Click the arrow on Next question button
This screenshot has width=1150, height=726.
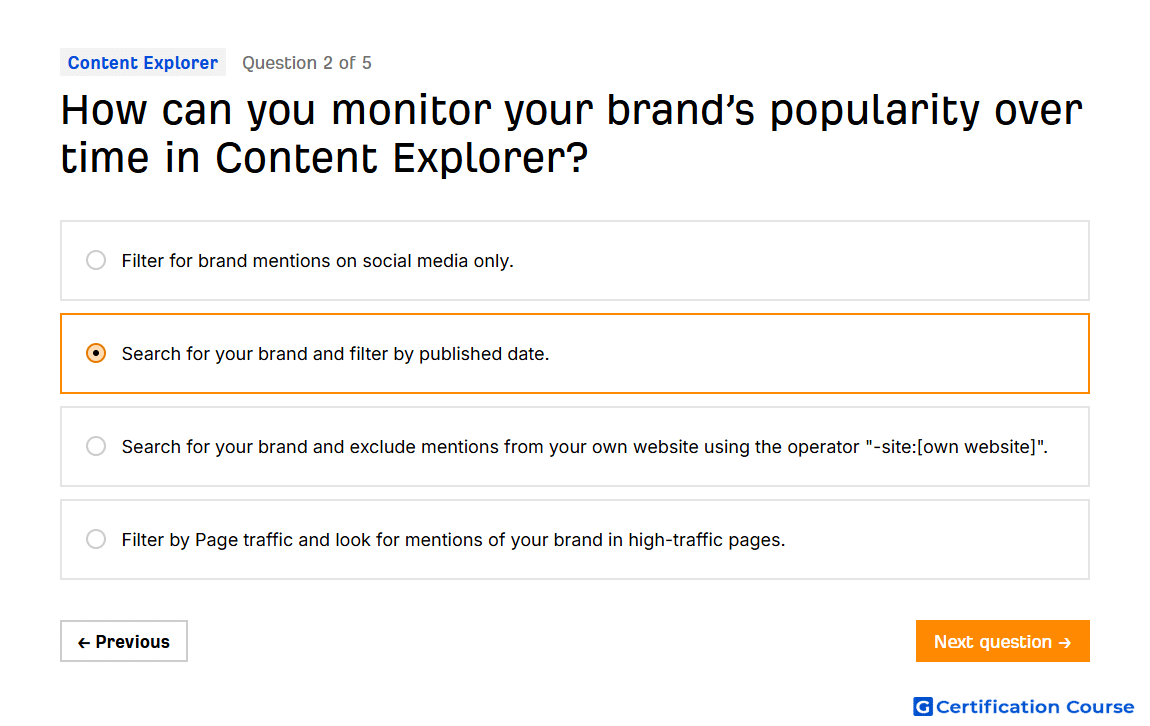pyautogui.click(x=1065, y=643)
